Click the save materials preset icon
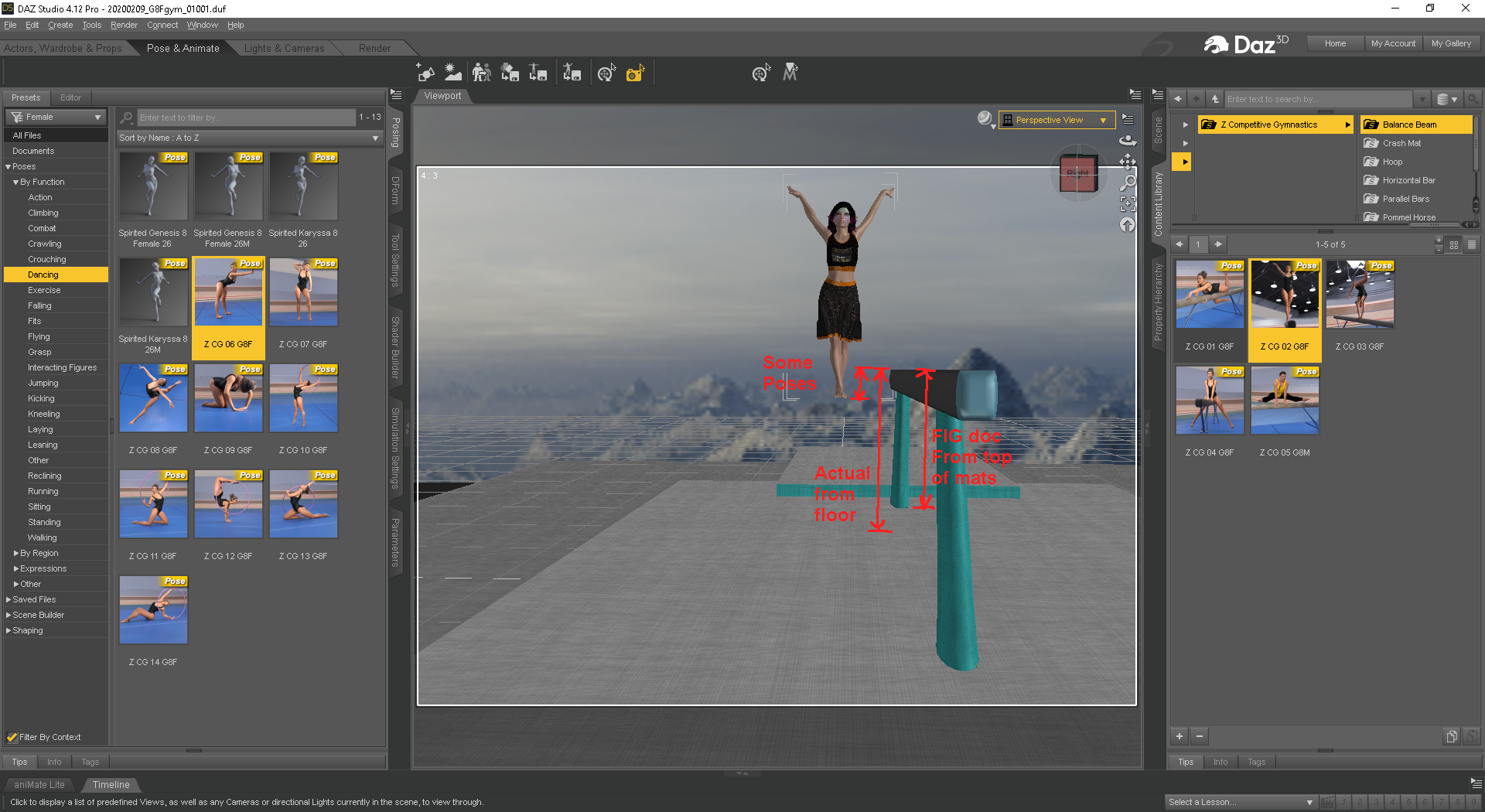The height and width of the screenshot is (812, 1485). pyautogui.click(x=510, y=73)
